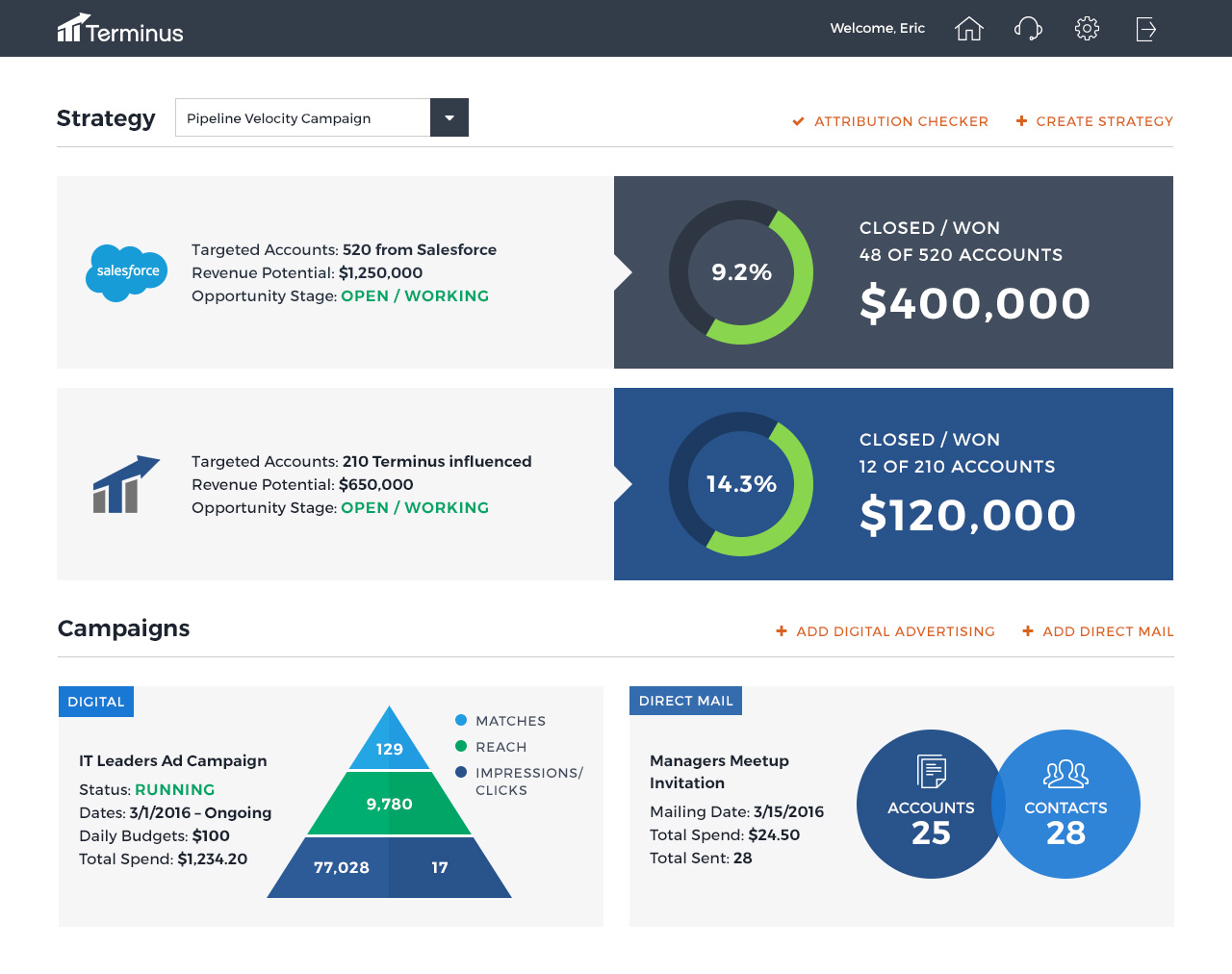Open support headset icon

point(1028,29)
